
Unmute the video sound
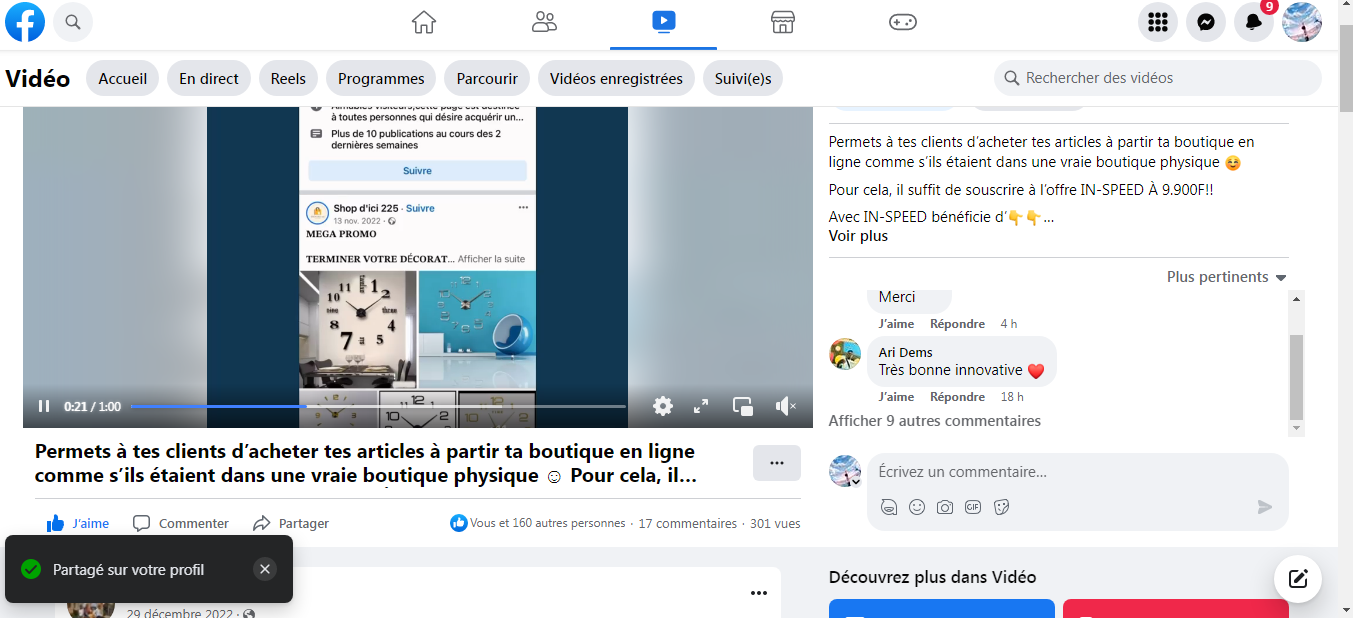[785, 406]
